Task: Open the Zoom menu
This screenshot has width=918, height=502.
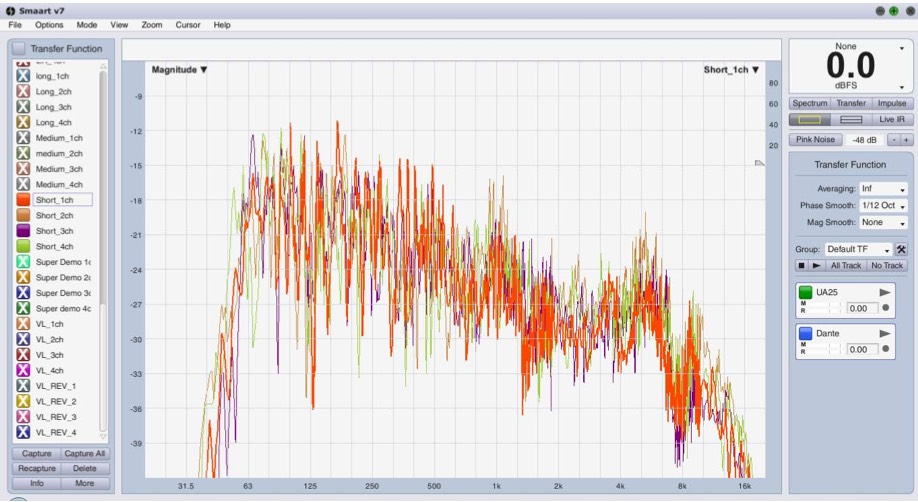Action: coord(152,25)
